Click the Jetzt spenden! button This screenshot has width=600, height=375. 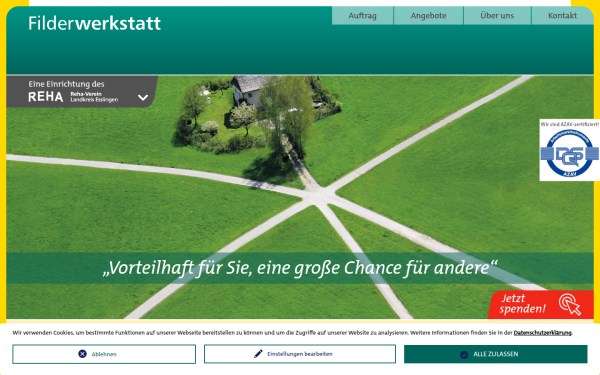coord(541,304)
